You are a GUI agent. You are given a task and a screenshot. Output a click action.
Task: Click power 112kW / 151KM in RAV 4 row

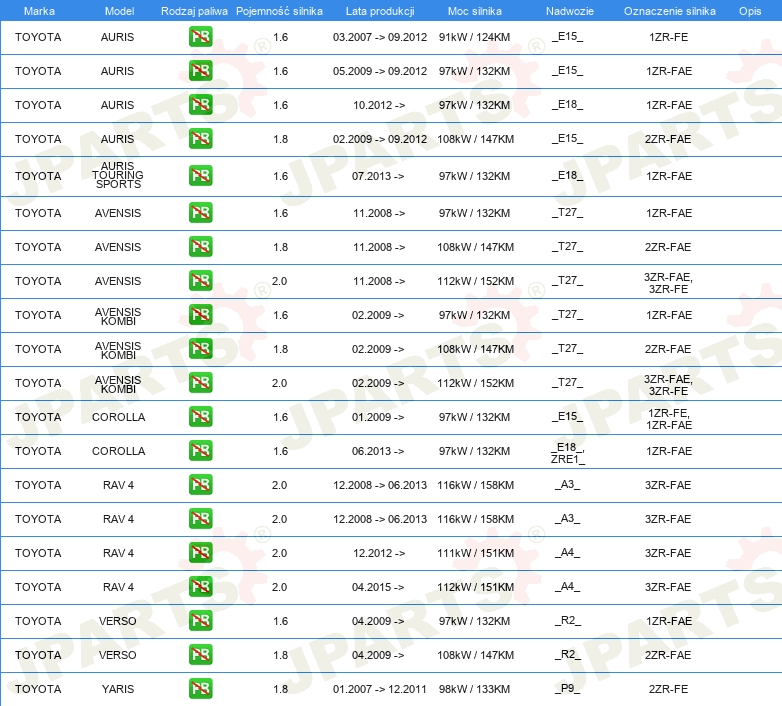click(x=475, y=587)
